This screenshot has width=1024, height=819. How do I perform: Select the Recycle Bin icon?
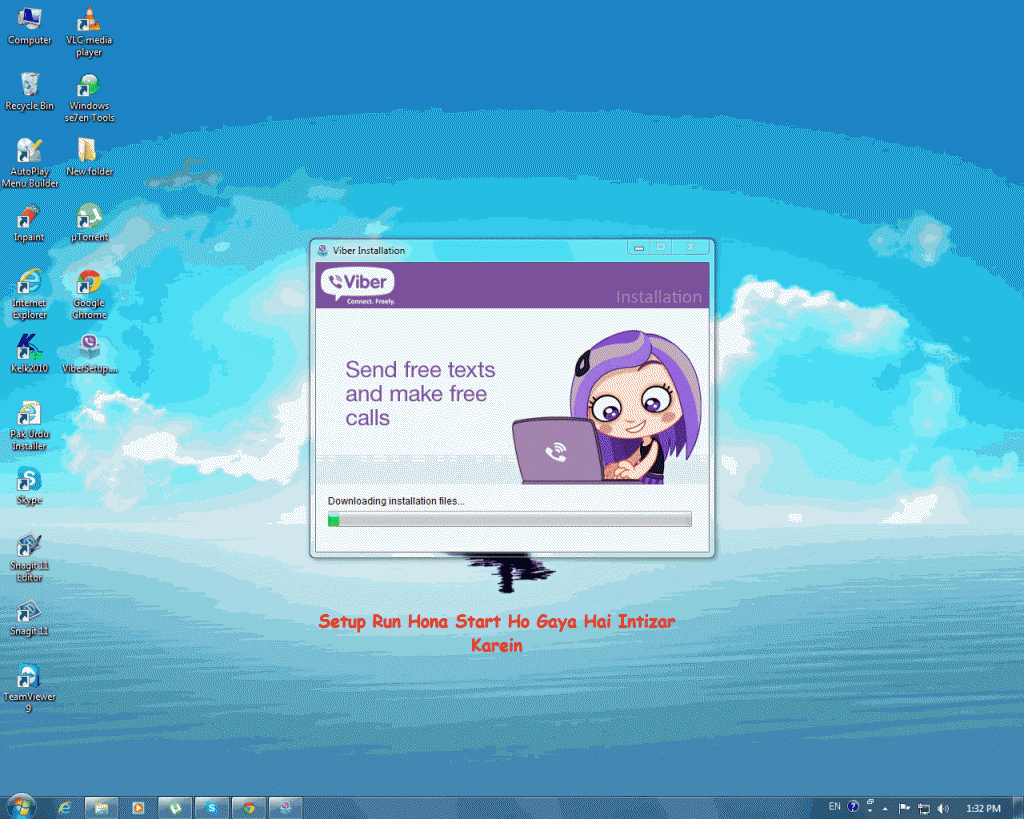click(29, 91)
